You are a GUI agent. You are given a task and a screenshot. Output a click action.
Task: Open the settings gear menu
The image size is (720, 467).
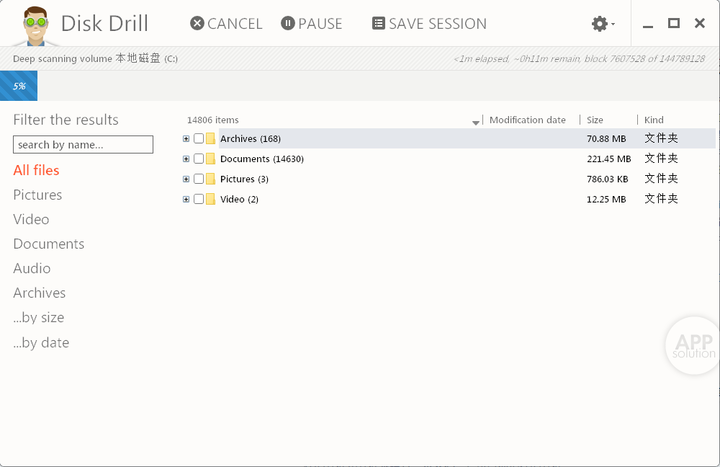[602, 23]
